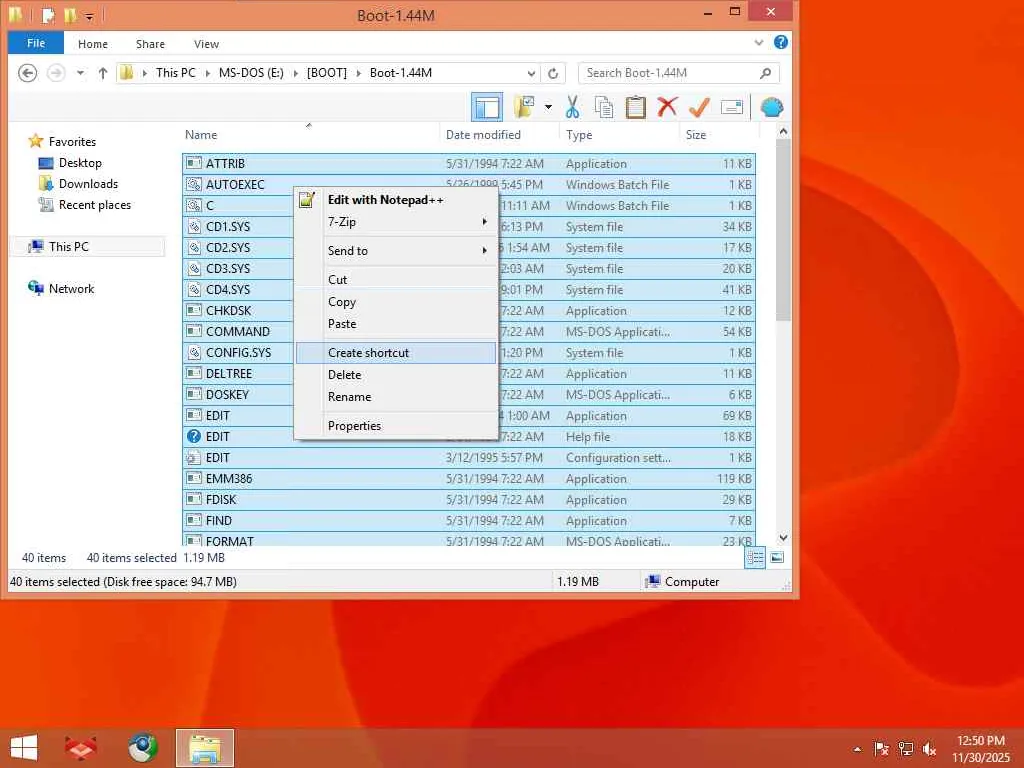Screen dimensions: 1024x768
Task: Toggle the navigation pane toolbar button
Action: click(x=487, y=107)
